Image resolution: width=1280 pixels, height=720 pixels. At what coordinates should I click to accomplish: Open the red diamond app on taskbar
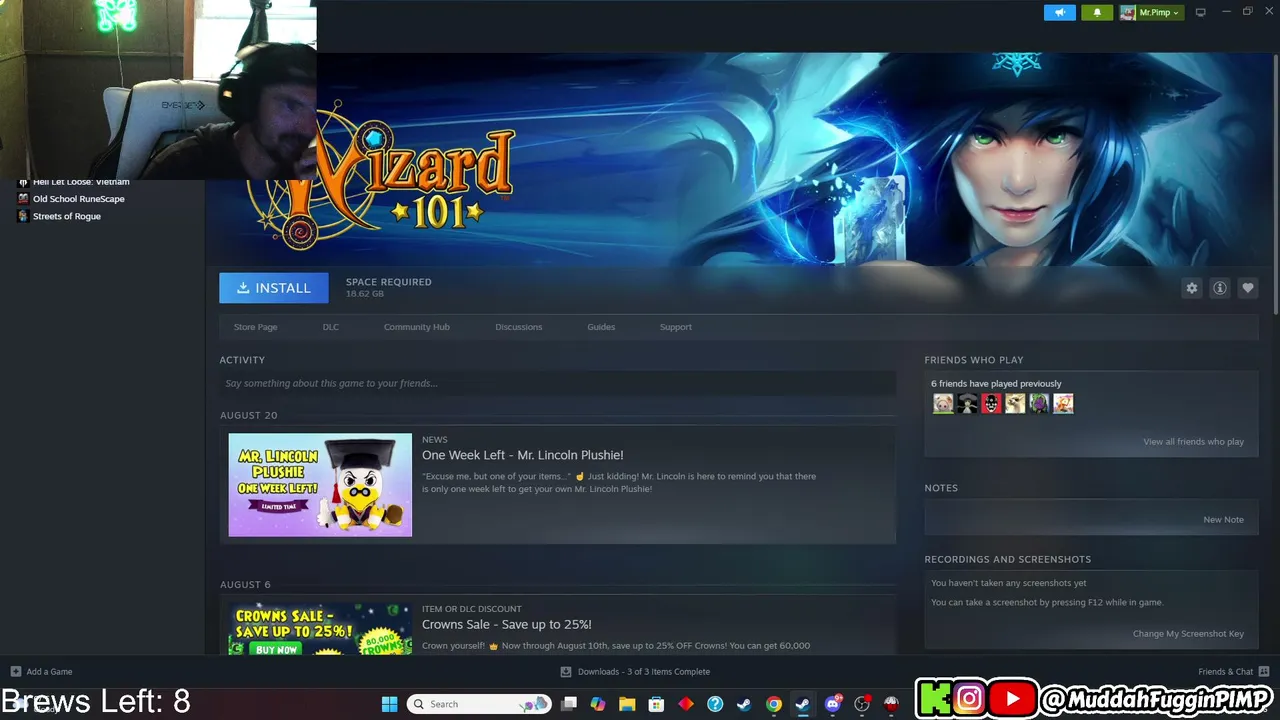coord(686,704)
